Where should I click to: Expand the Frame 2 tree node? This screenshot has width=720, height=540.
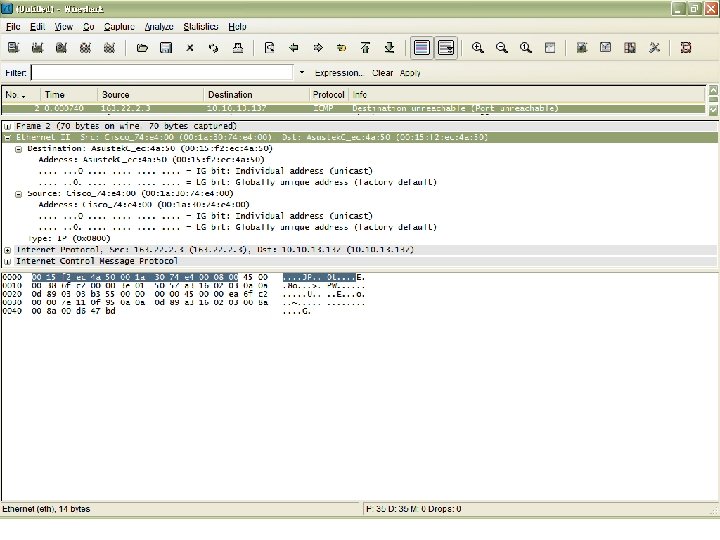(x=7, y=126)
